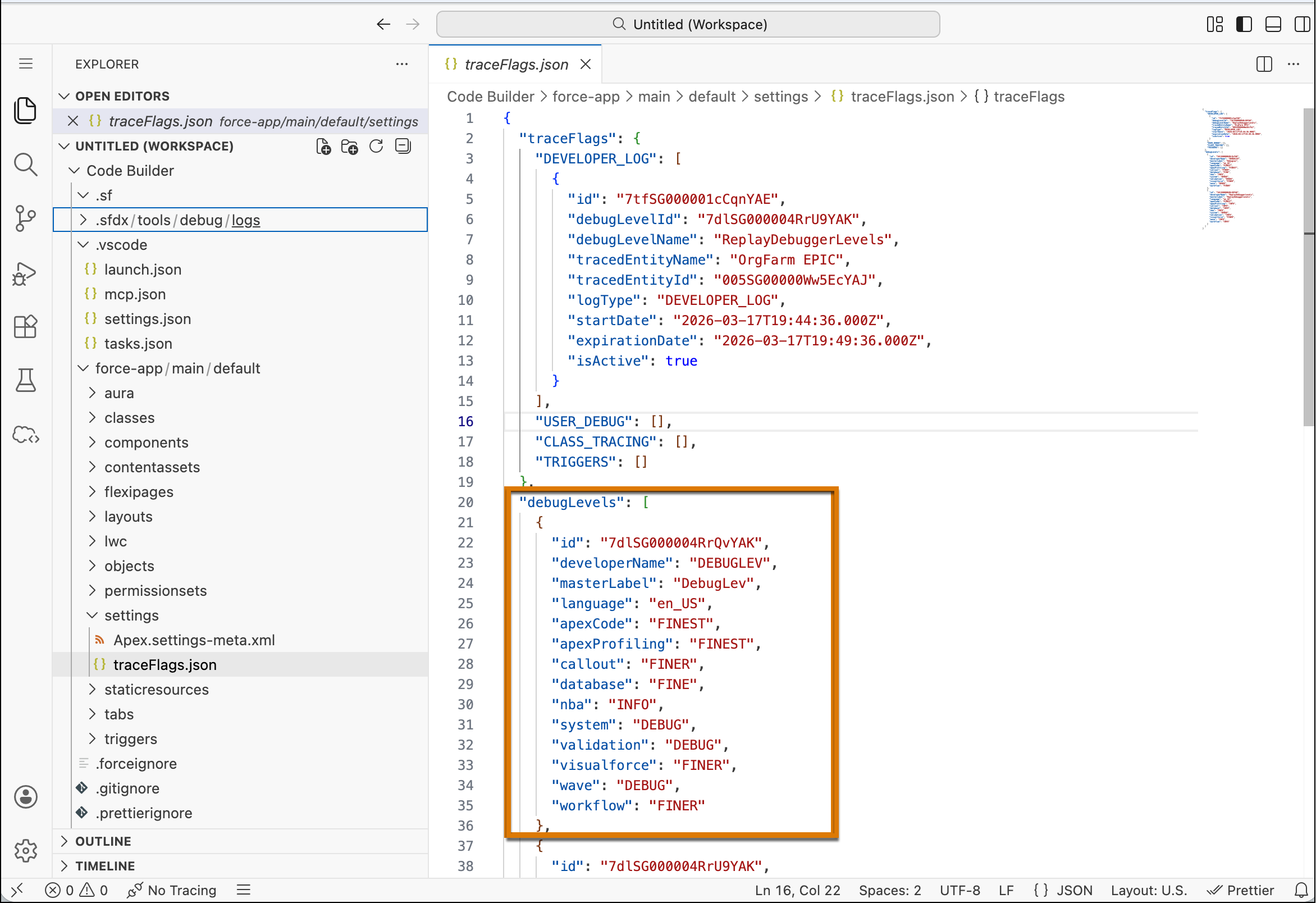The width and height of the screenshot is (1316, 903).
Task: Show notifications bell in status bar
Action: (1302, 891)
